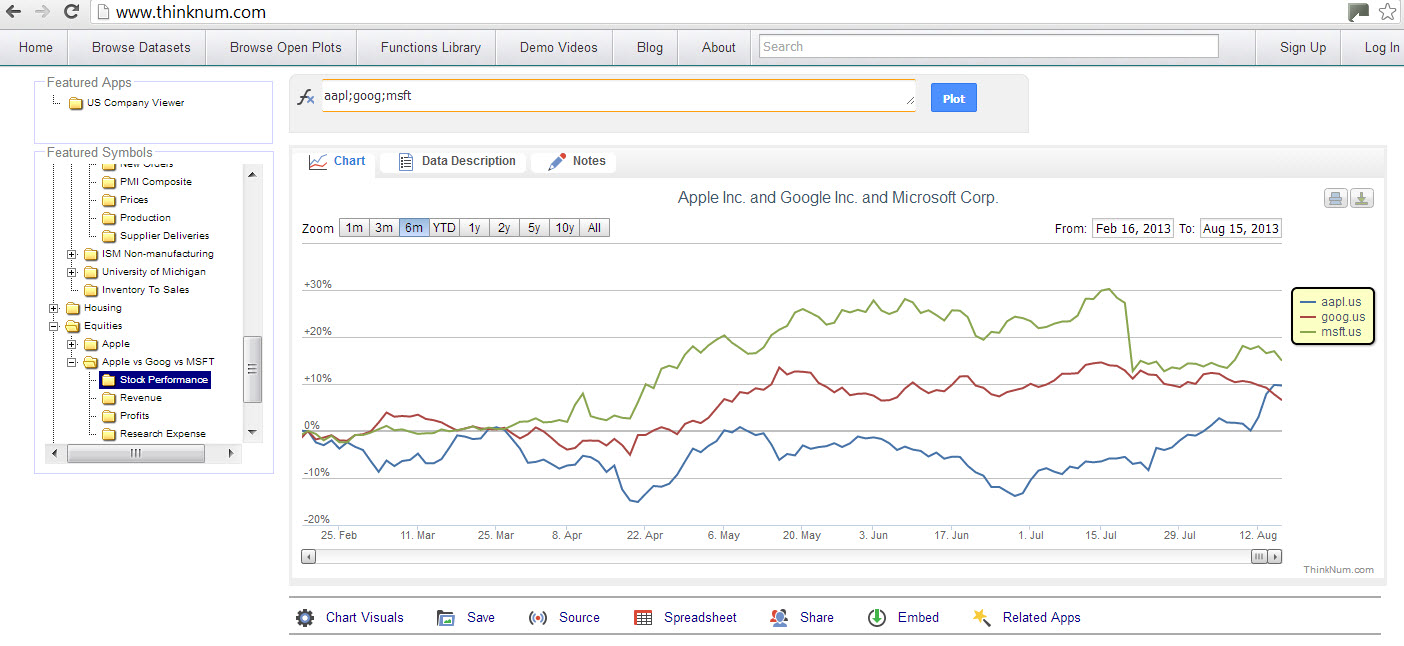This screenshot has width=1404, height=646.
Task: Open the Share icon
Action: 779,618
